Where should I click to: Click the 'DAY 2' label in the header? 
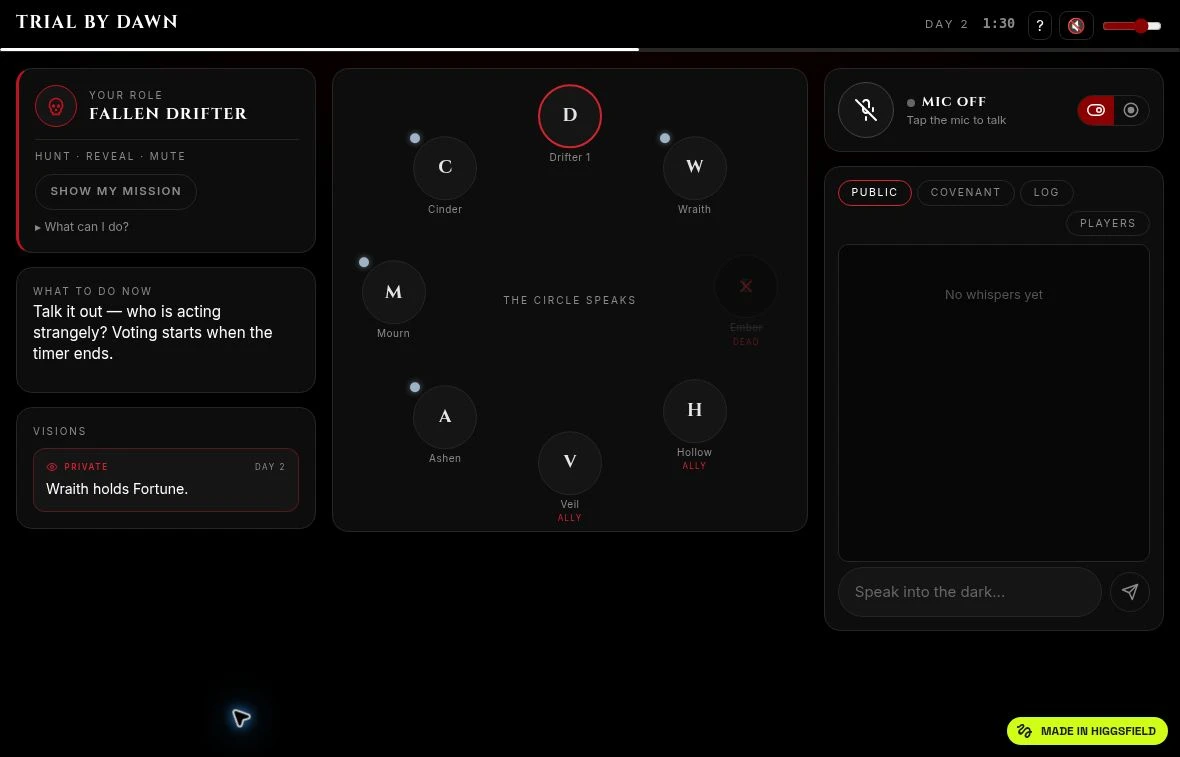point(946,24)
